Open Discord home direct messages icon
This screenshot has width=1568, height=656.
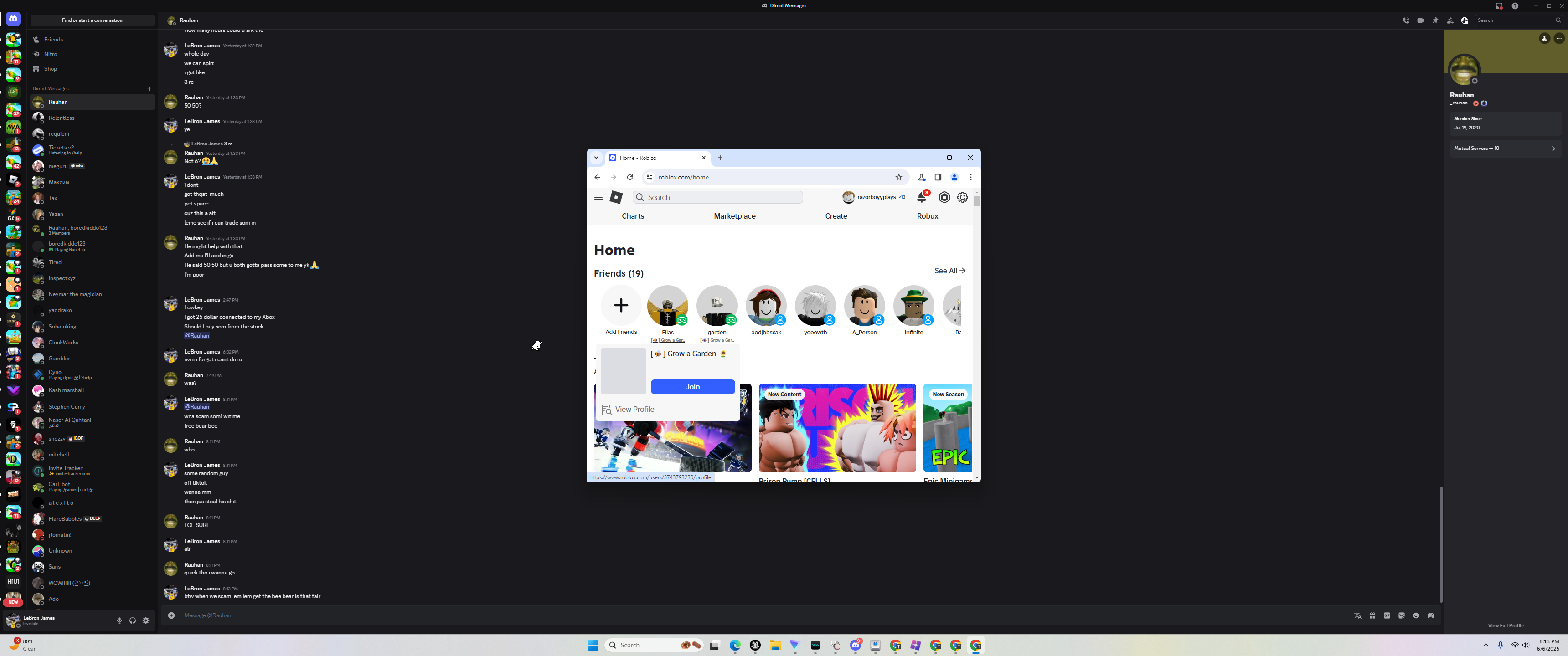(13, 20)
